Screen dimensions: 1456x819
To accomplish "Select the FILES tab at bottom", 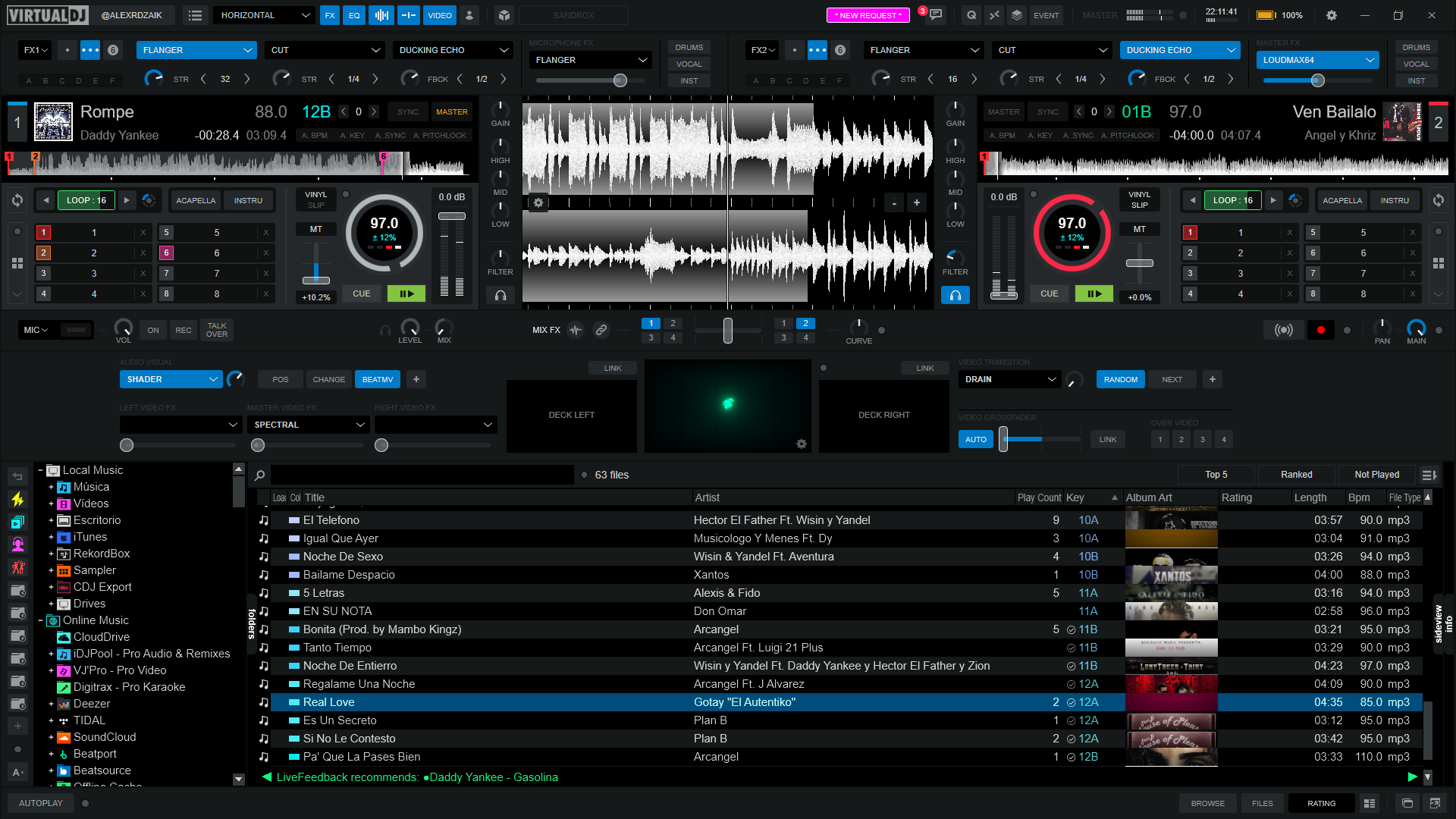I will pos(1263,803).
